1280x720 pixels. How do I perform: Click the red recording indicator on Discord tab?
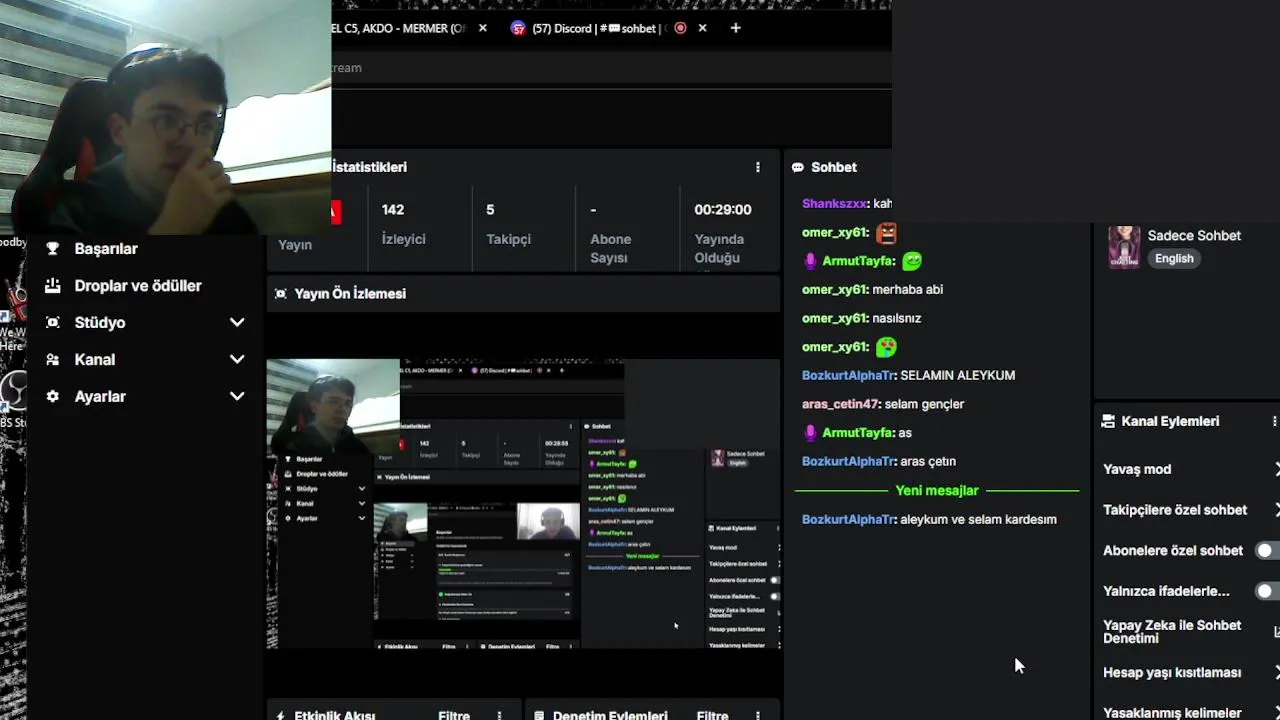[681, 28]
